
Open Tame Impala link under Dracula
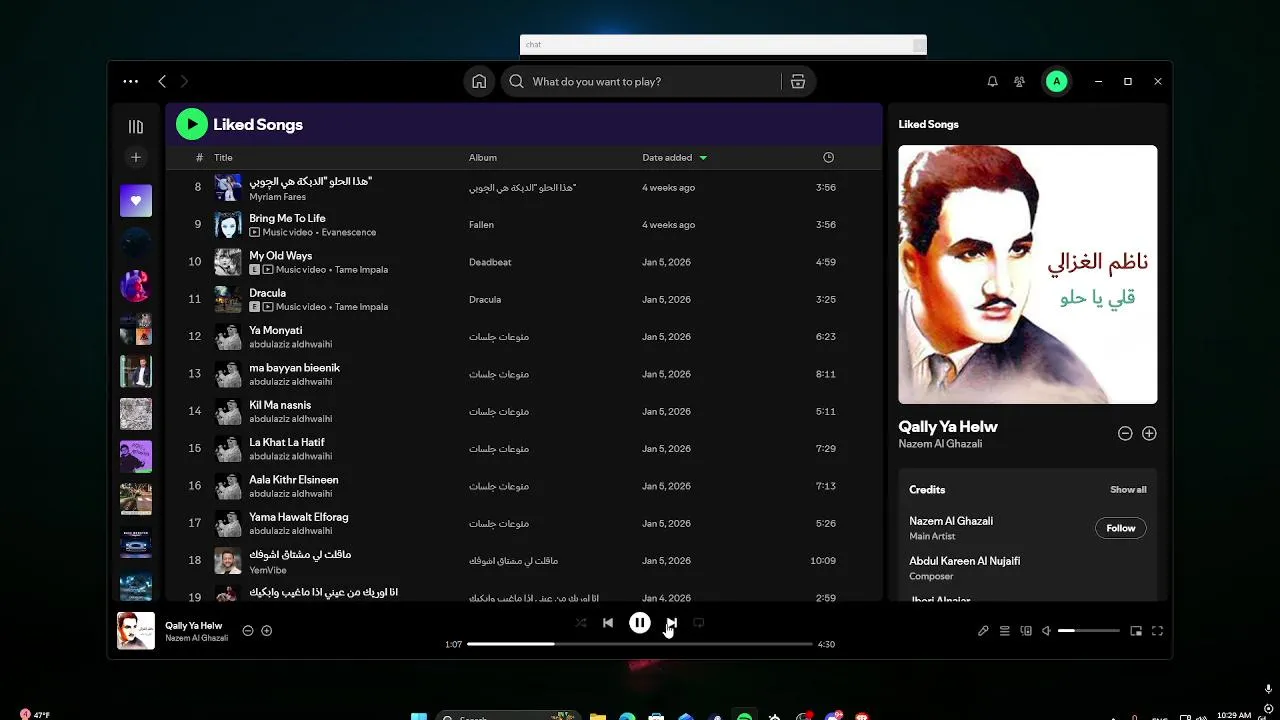point(361,307)
